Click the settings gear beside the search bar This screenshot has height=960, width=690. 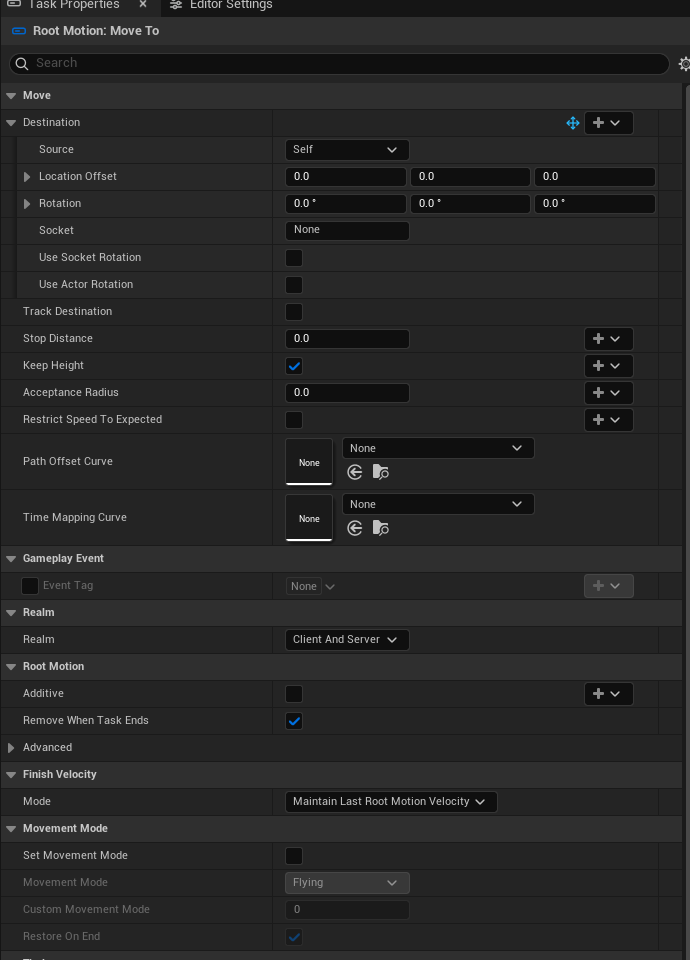coord(684,64)
